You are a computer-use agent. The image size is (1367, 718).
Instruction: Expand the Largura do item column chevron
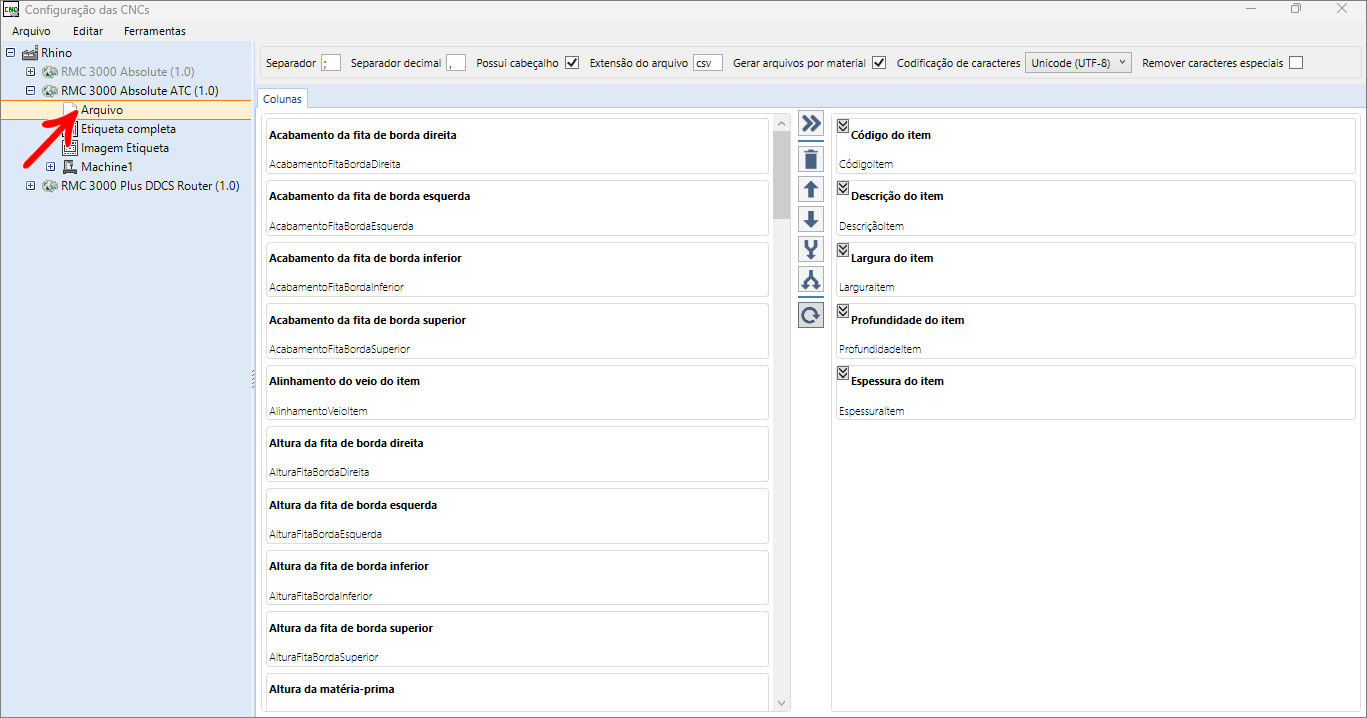pyautogui.click(x=842, y=249)
